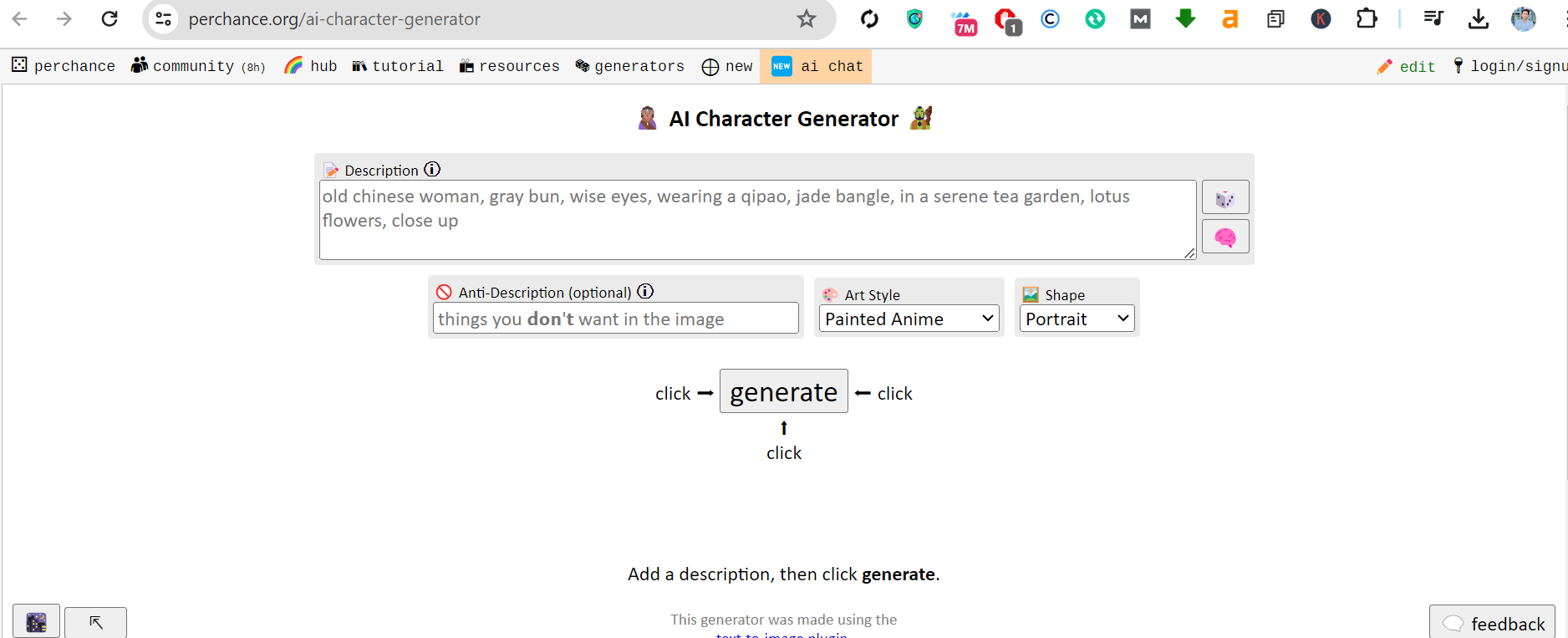Open the generators menu item
This screenshot has width=1568, height=638.
tap(629, 66)
